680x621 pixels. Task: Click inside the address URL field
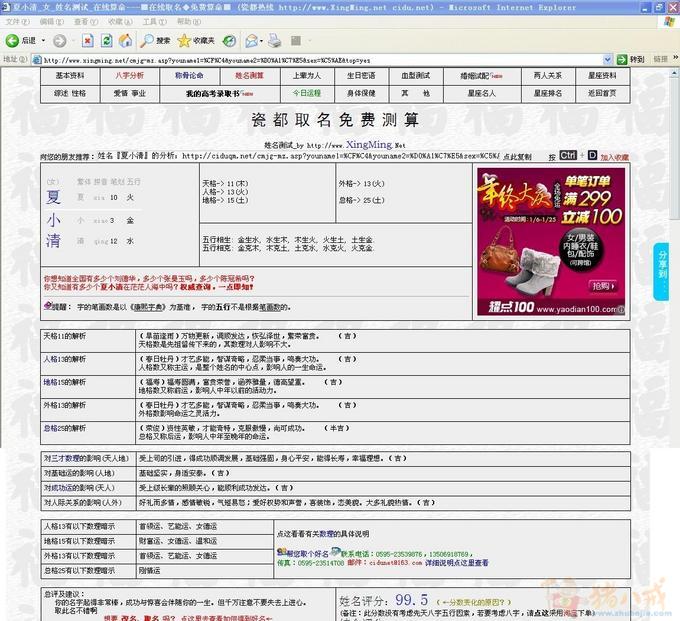[321, 60]
